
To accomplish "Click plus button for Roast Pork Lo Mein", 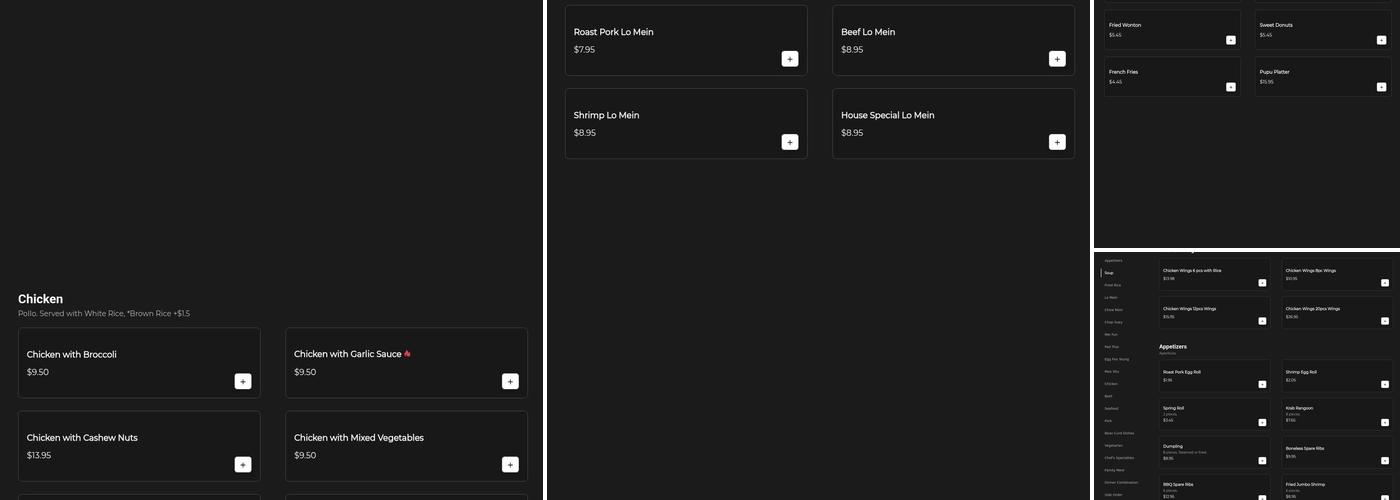I will point(790,59).
